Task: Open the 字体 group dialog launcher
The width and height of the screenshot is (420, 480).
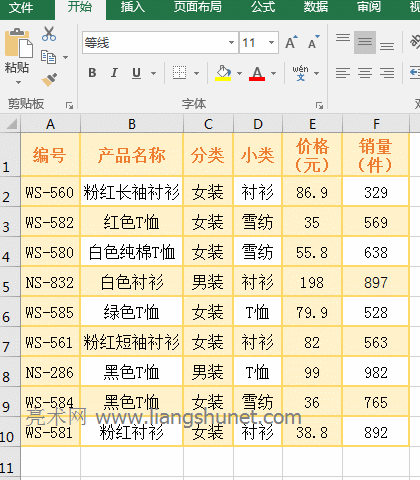Action: (319, 105)
